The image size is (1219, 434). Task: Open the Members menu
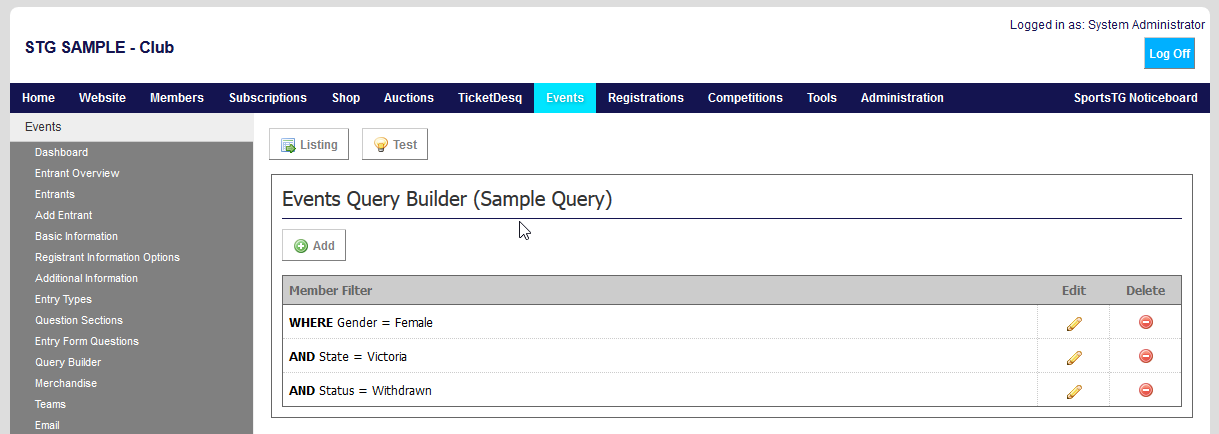click(x=177, y=98)
